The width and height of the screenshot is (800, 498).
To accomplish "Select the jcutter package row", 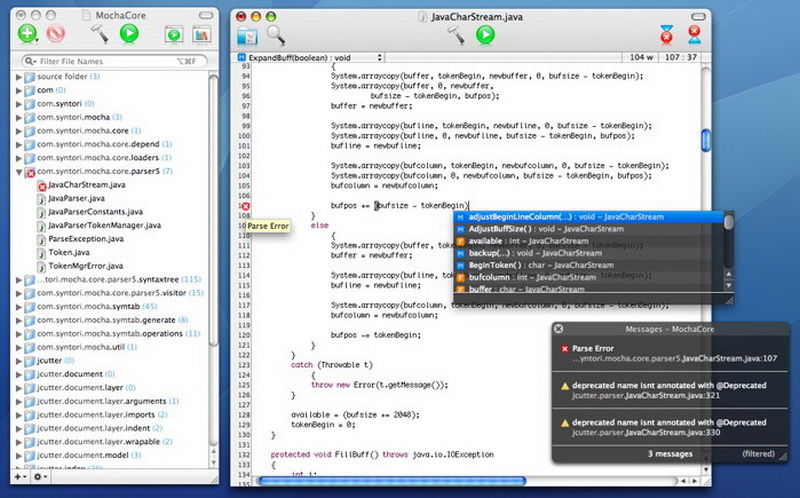I will 110,361.
